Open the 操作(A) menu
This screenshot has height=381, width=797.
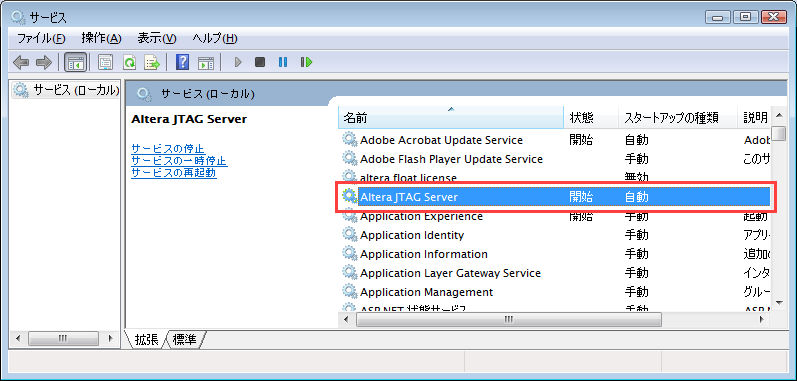coord(102,39)
